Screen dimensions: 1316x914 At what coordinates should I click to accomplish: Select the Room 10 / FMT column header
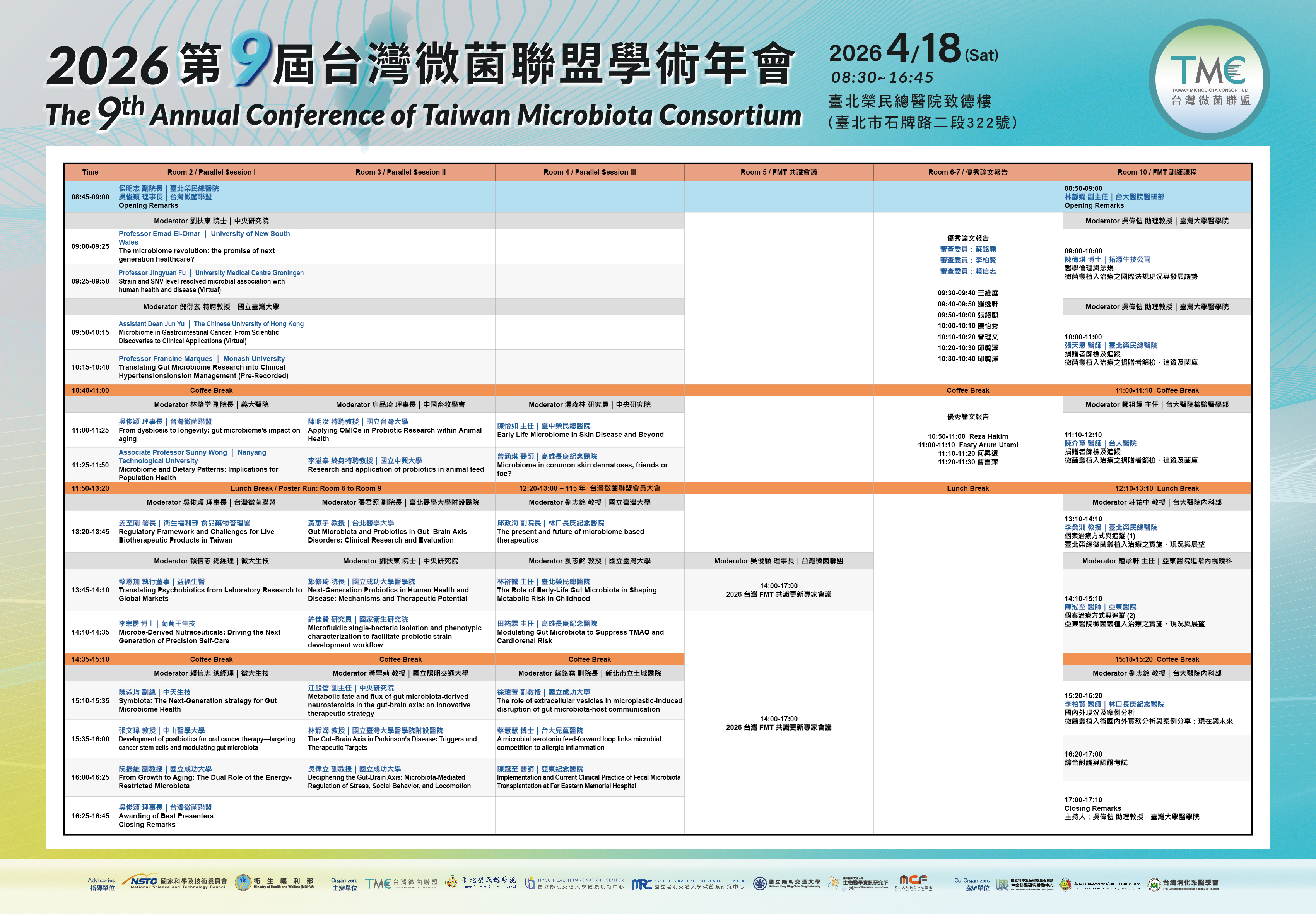tap(1156, 172)
